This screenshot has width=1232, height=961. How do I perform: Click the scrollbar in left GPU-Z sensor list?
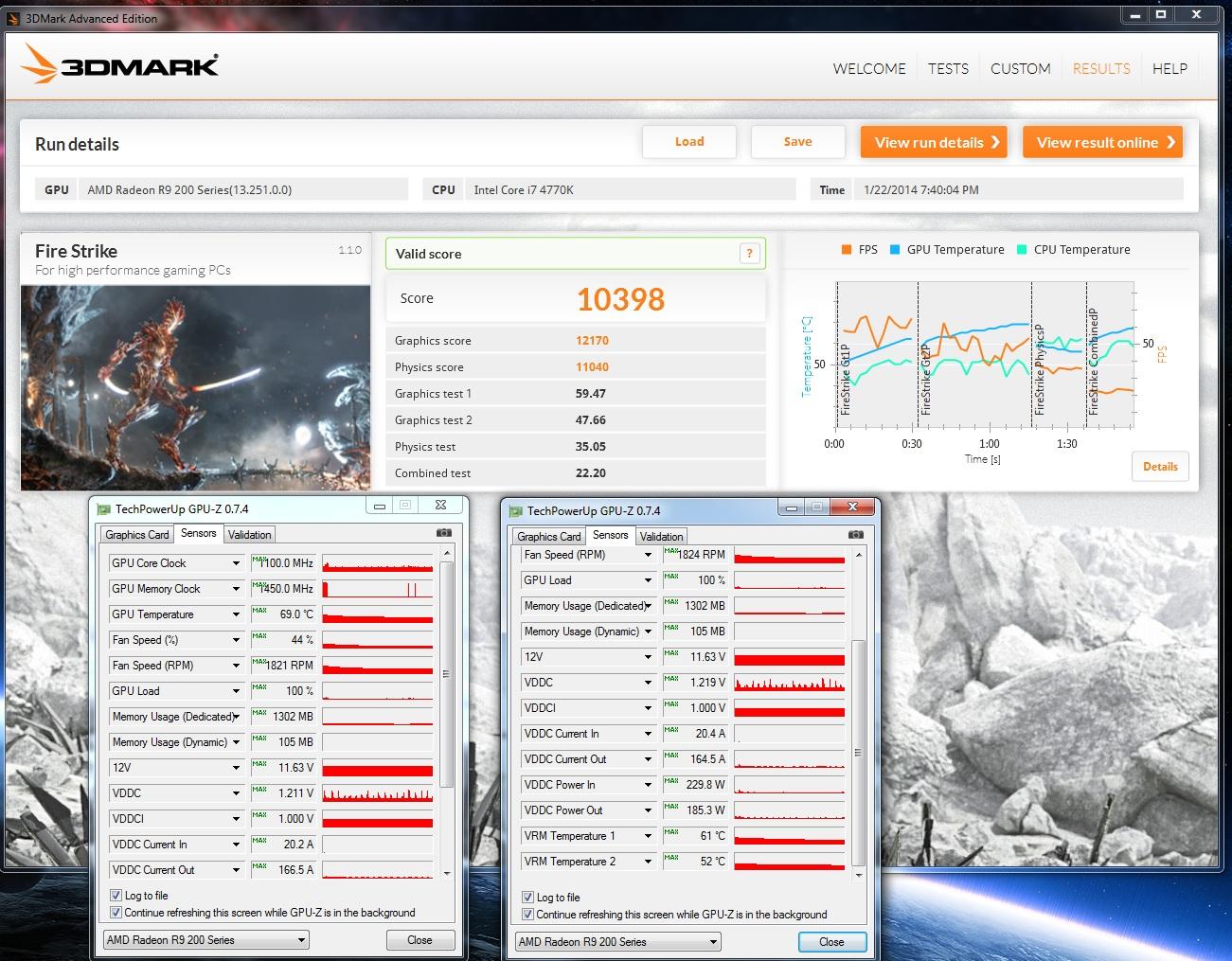coord(447,672)
